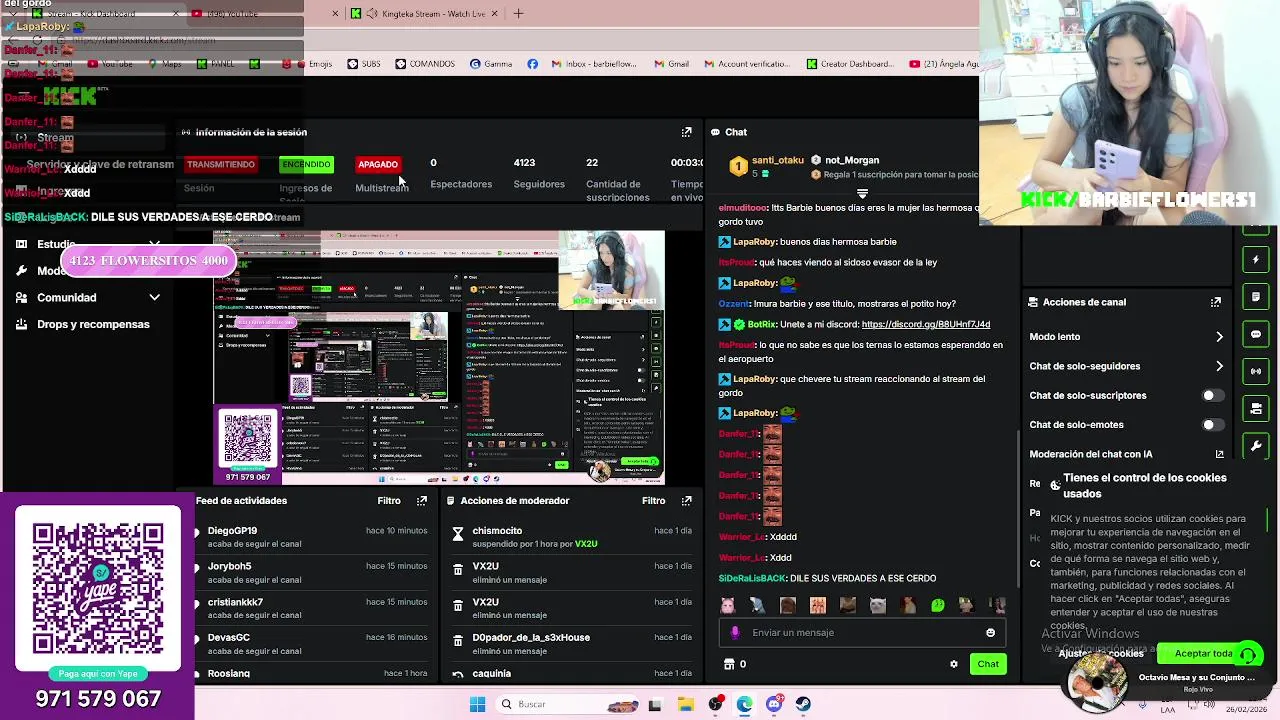Click the Aceptar todas cookies button
Viewport: 1280px width, 720px height.
tap(1203, 654)
